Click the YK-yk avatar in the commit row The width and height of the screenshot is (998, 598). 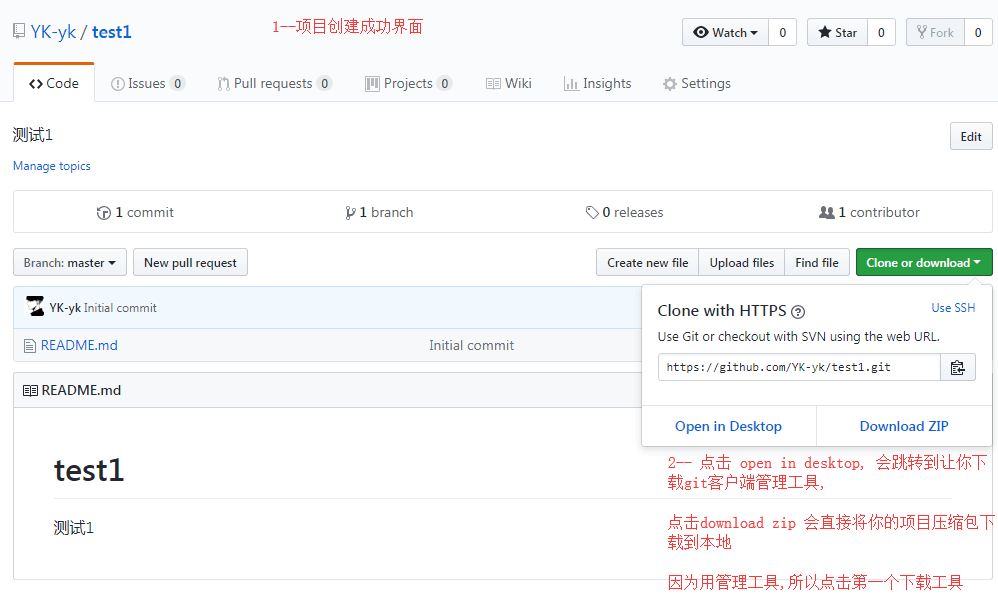(34, 307)
